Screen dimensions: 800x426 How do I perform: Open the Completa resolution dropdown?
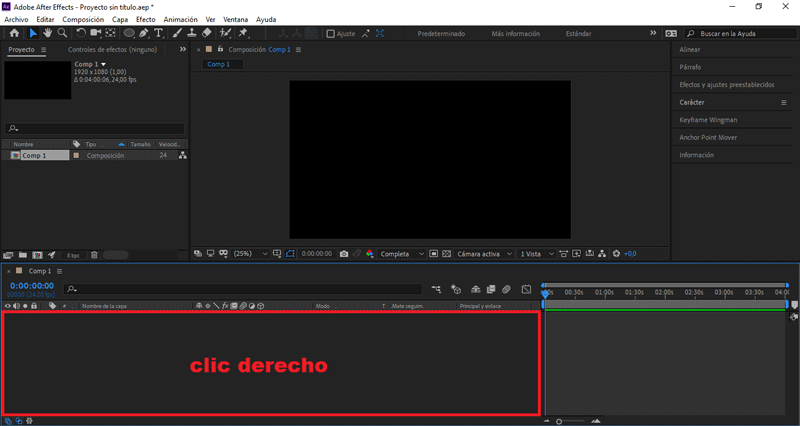point(402,254)
